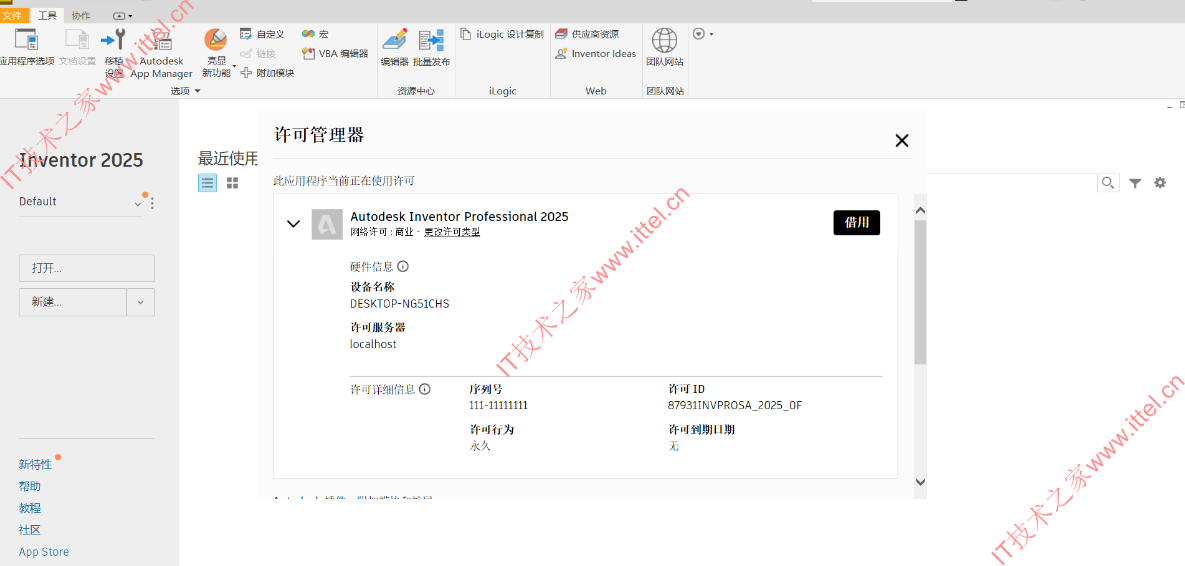Screen dimensions: 1185x566
Task: Open Tutorials (教程) link
Action: click(30, 509)
